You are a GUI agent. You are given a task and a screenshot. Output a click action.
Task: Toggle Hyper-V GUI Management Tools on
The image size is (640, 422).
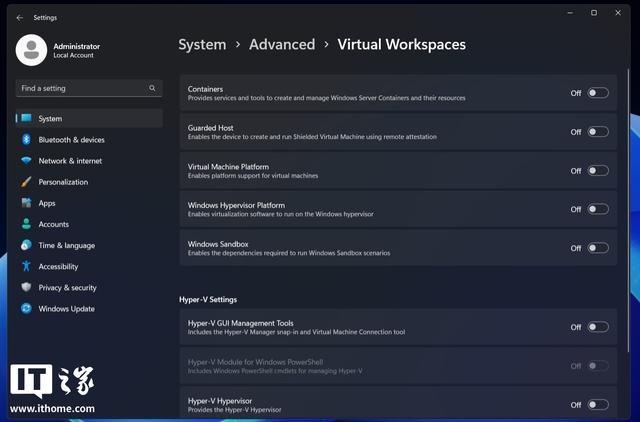[597, 327]
